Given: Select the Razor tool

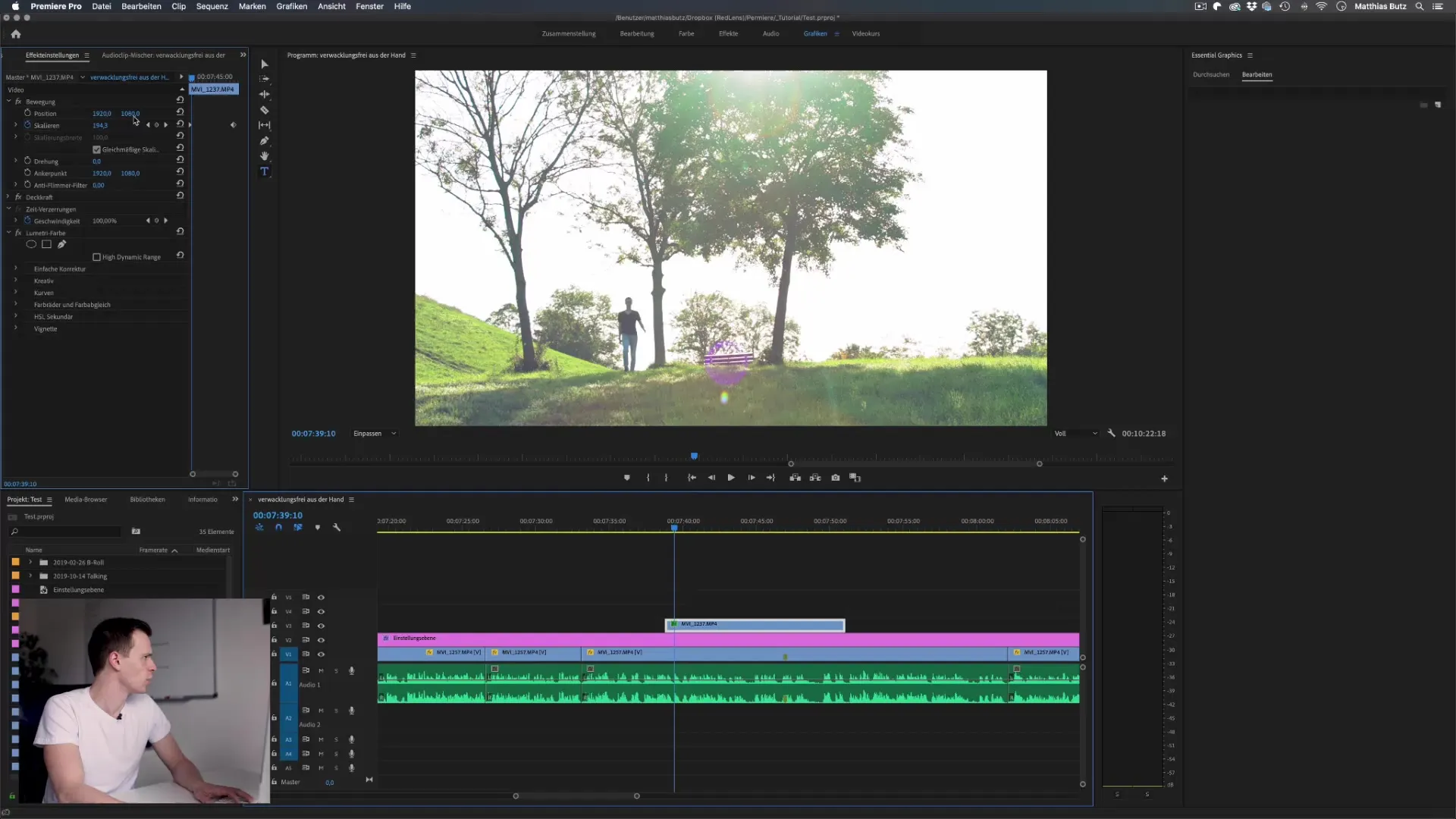Looking at the screenshot, I should click(x=265, y=110).
